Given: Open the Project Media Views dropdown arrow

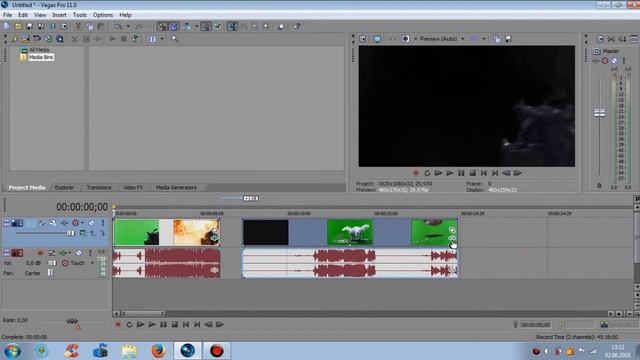Looking at the screenshot, I should 162,39.
